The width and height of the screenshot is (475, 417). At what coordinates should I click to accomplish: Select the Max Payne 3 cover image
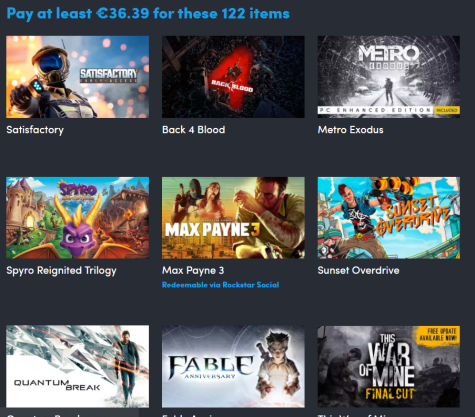[x=233, y=218]
